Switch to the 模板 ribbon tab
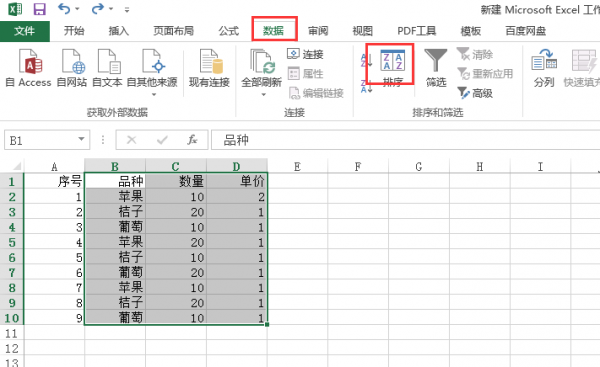The height and width of the screenshot is (367, 600). [x=471, y=31]
